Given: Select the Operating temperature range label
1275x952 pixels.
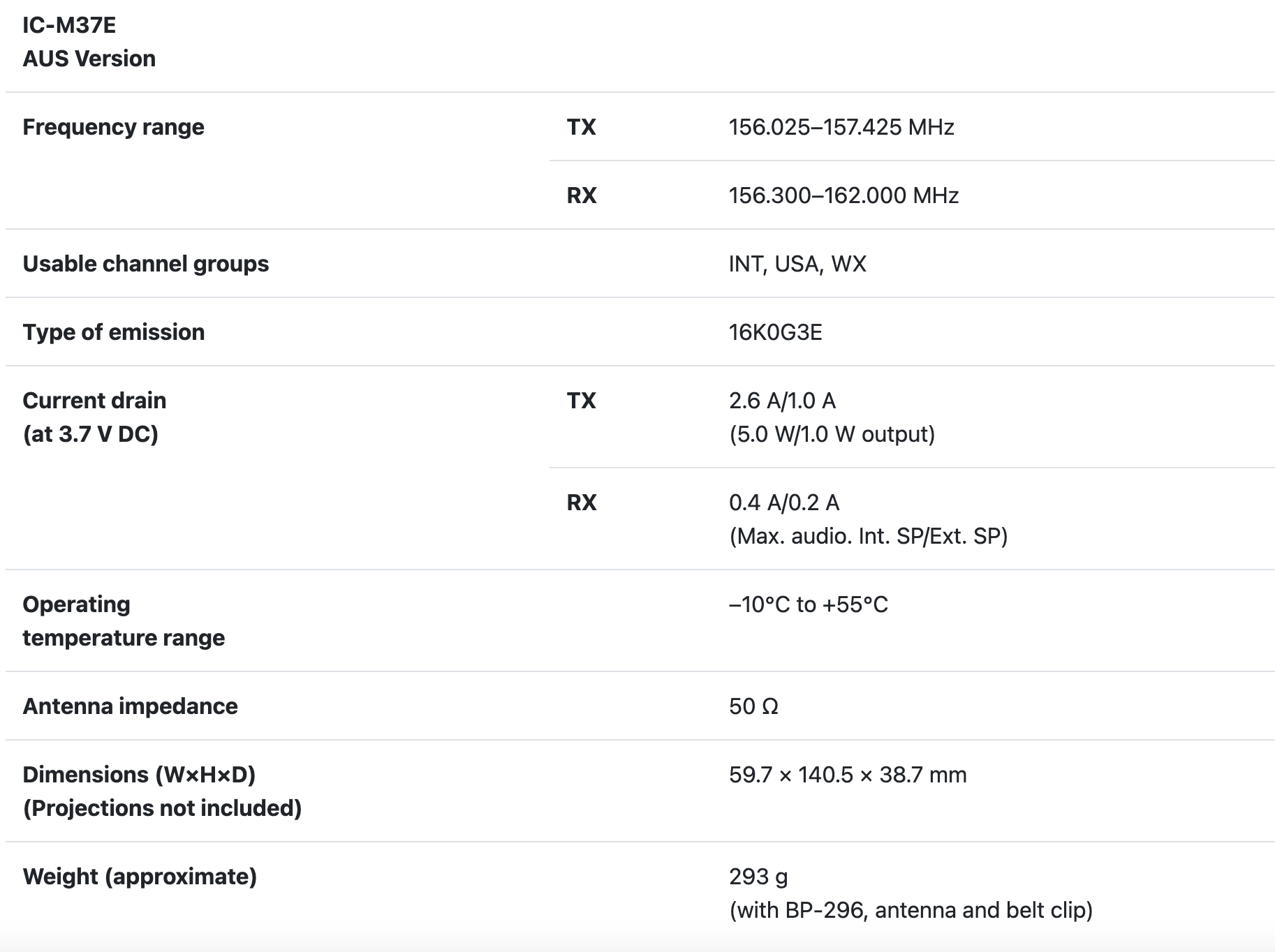Looking at the screenshot, I should (x=124, y=620).
